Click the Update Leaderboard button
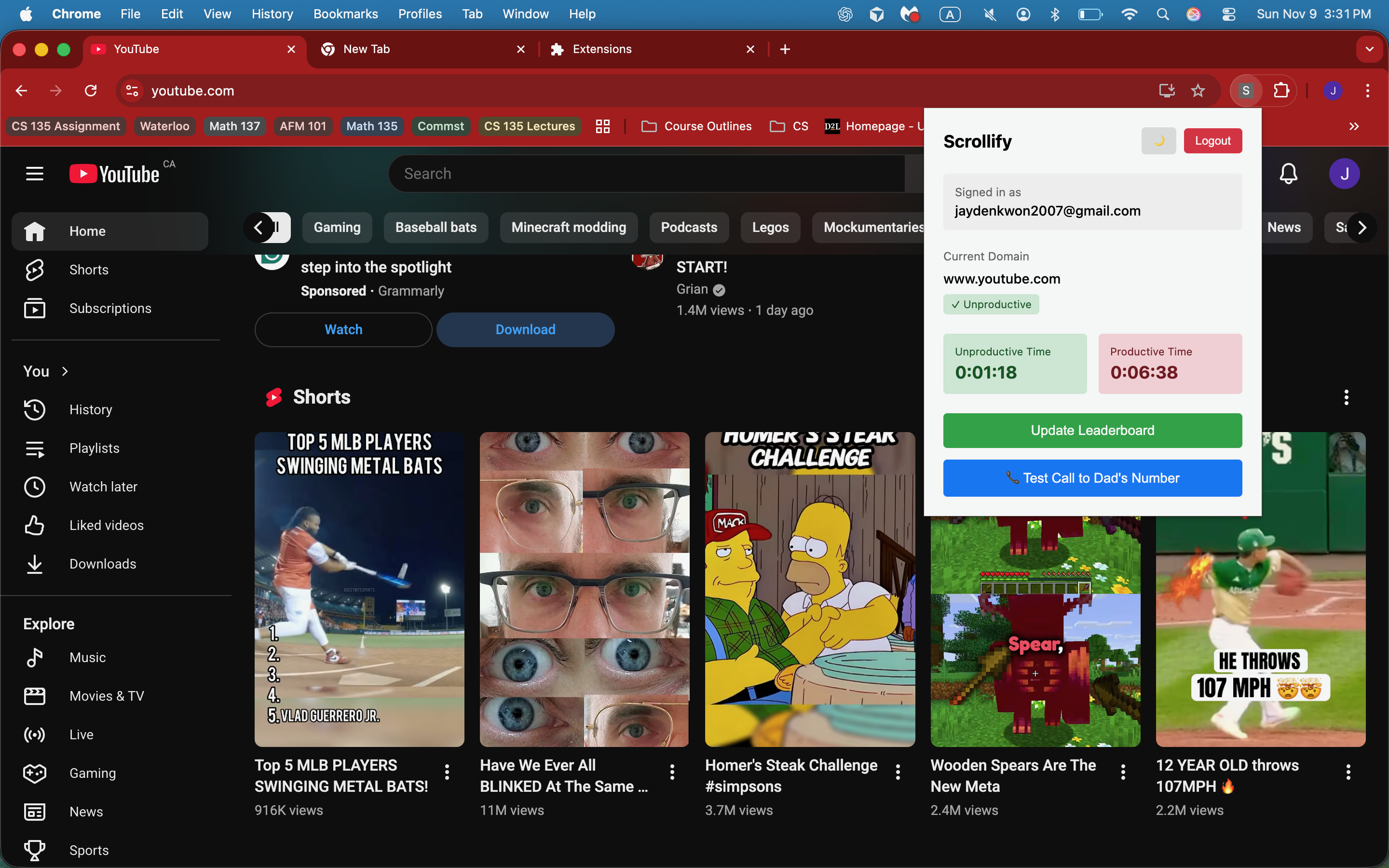Screen dimensions: 1389x868 (1092, 431)
